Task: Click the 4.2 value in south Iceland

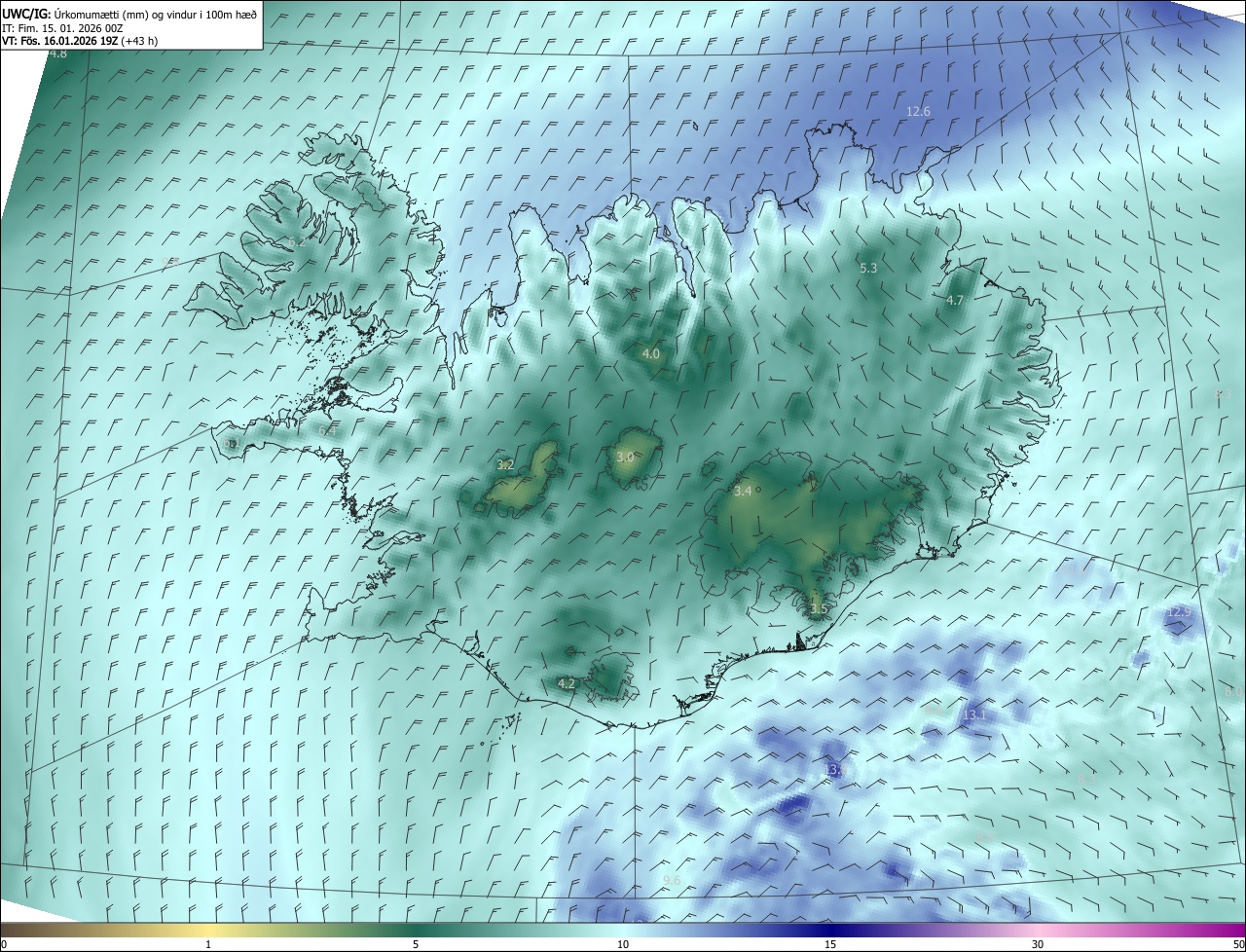Action: 566,684
